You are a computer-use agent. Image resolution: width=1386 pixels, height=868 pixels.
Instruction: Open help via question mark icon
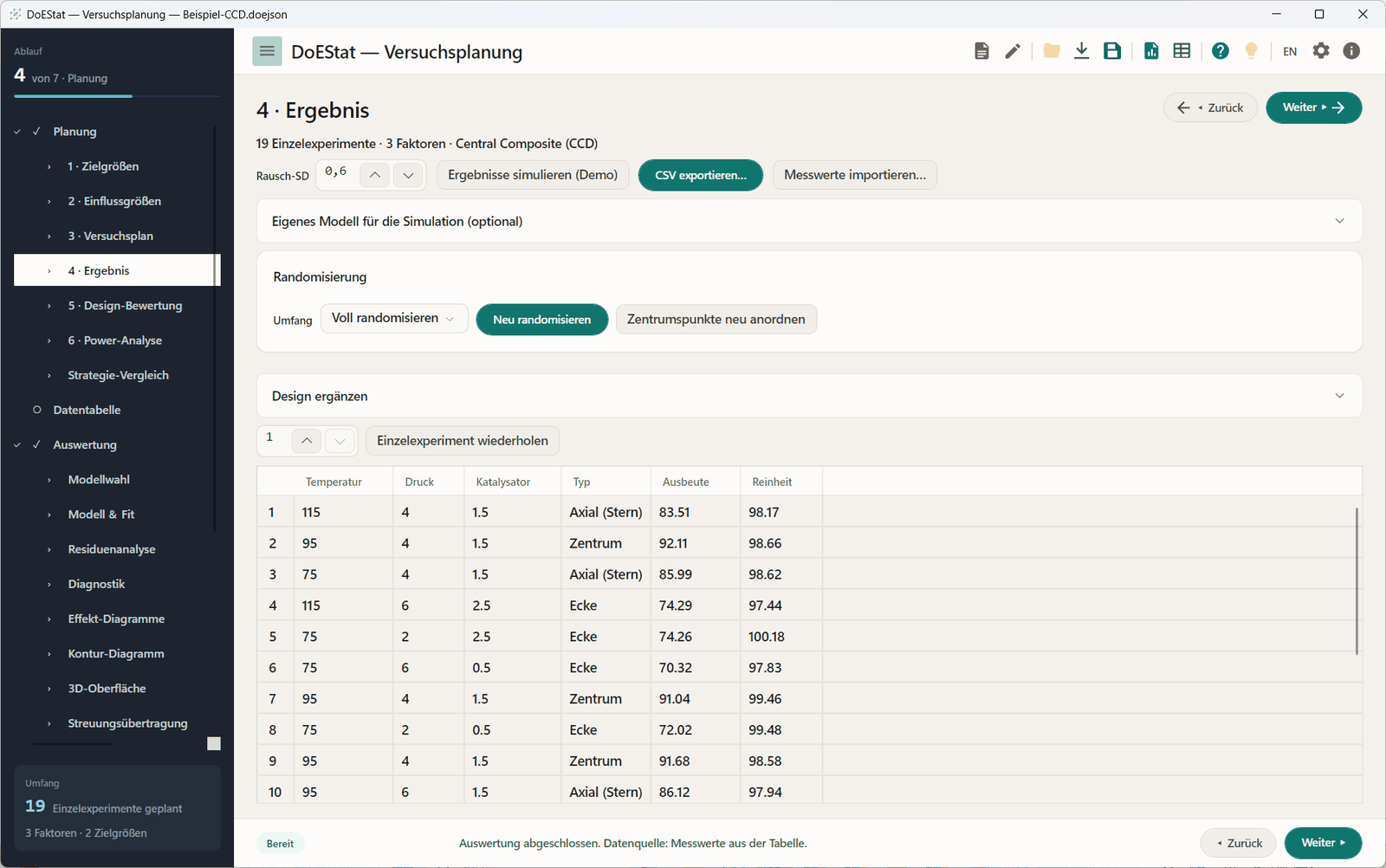pos(1221,51)
